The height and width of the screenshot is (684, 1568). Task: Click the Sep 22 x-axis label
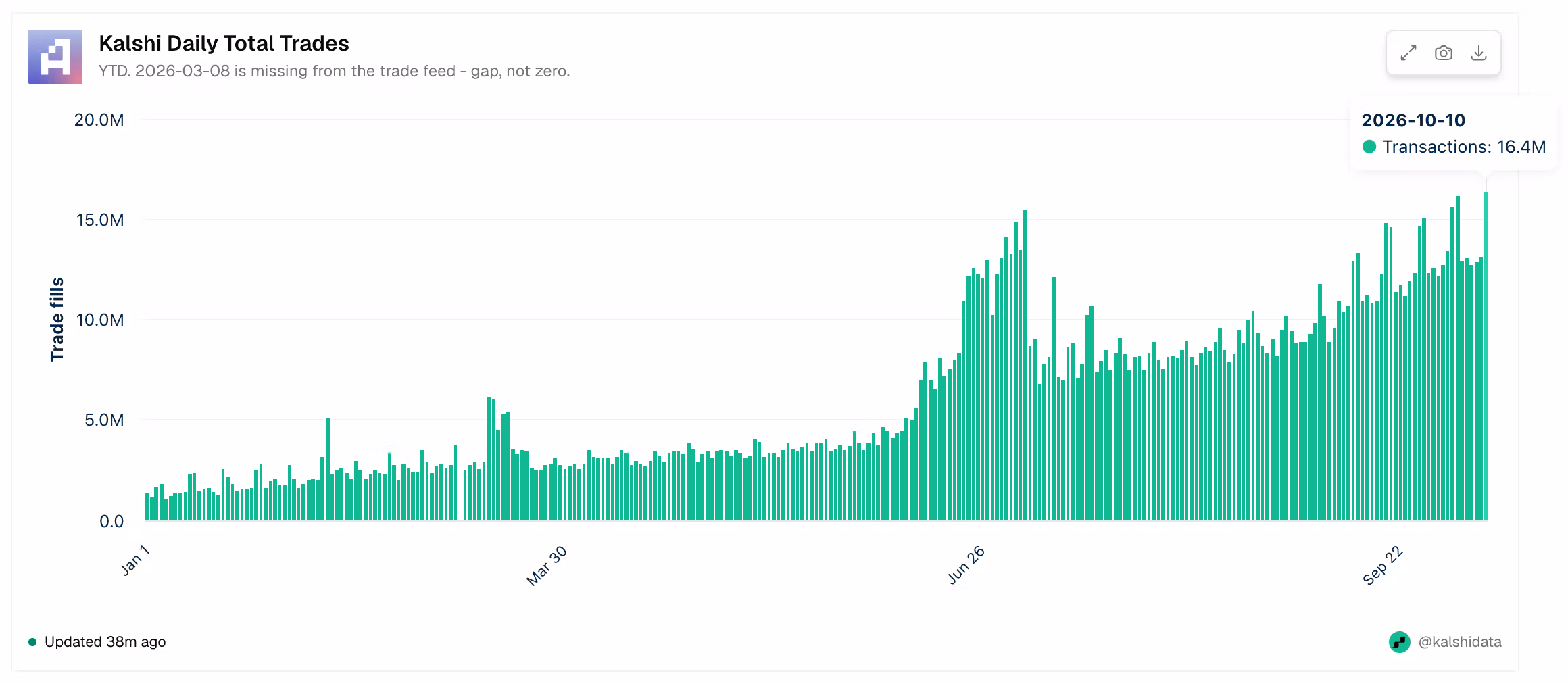pyautogui.click(x=1383, y=566)
